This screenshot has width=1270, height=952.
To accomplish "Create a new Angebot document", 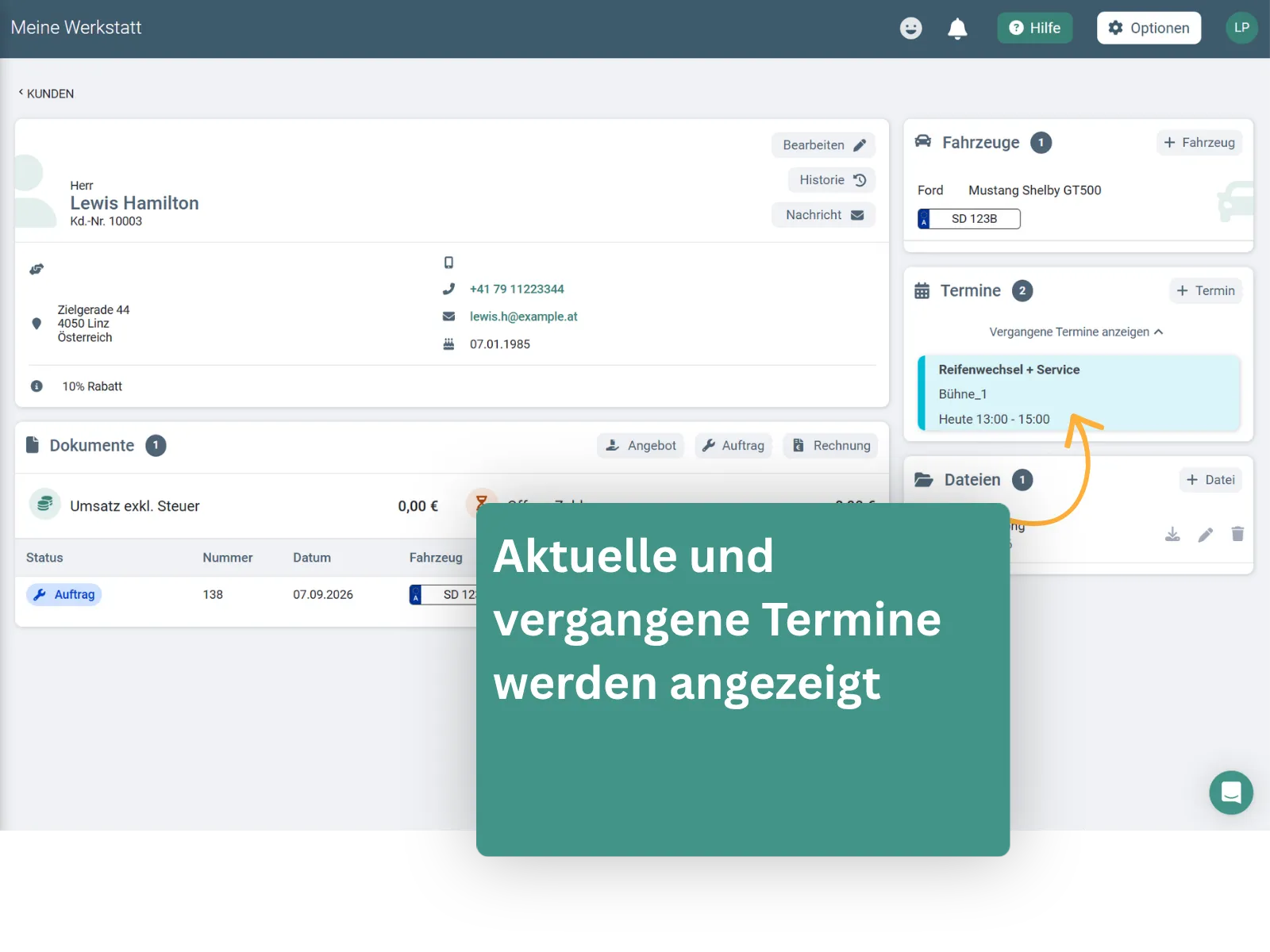I will point(641,446).
